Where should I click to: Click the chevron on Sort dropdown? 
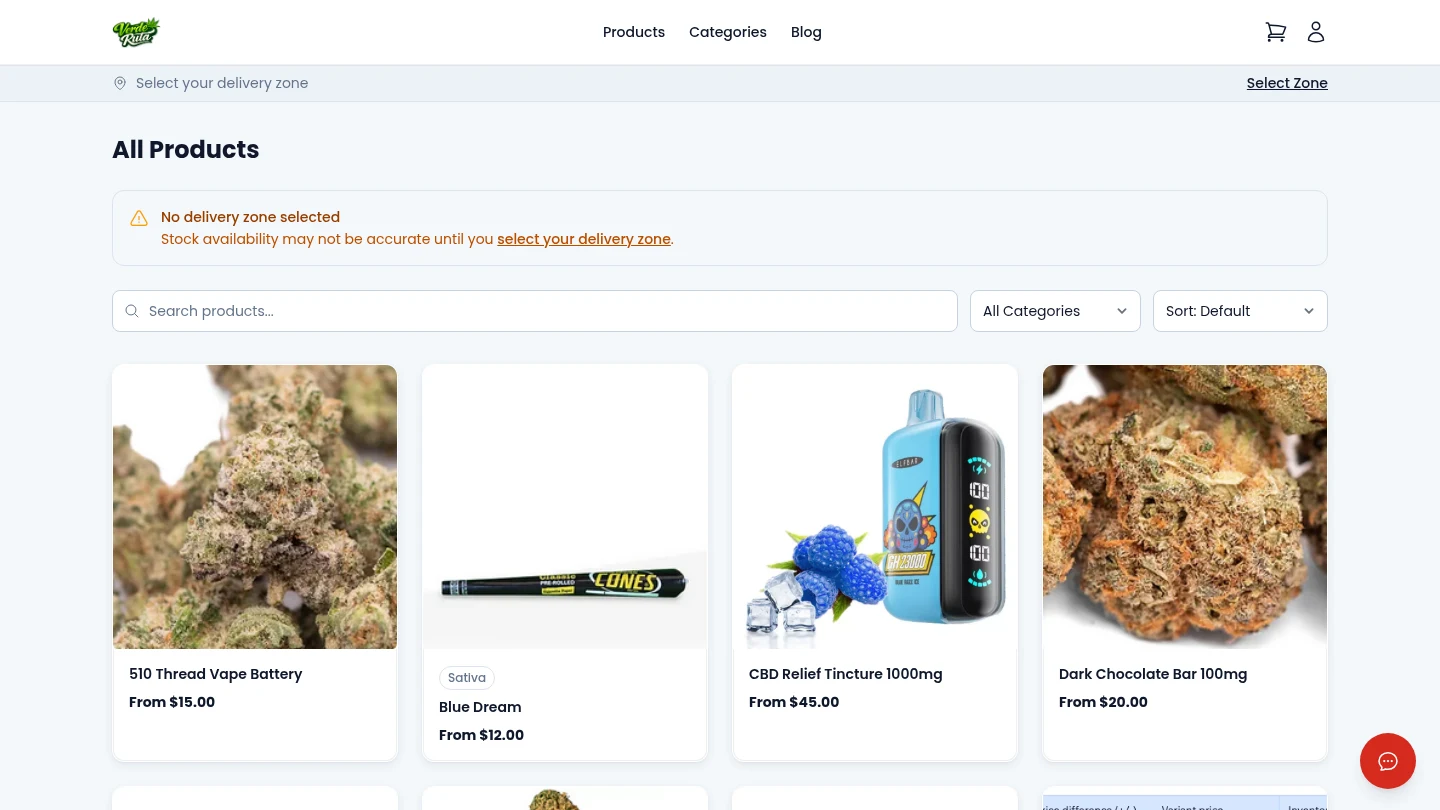(x=1309, y=311)
